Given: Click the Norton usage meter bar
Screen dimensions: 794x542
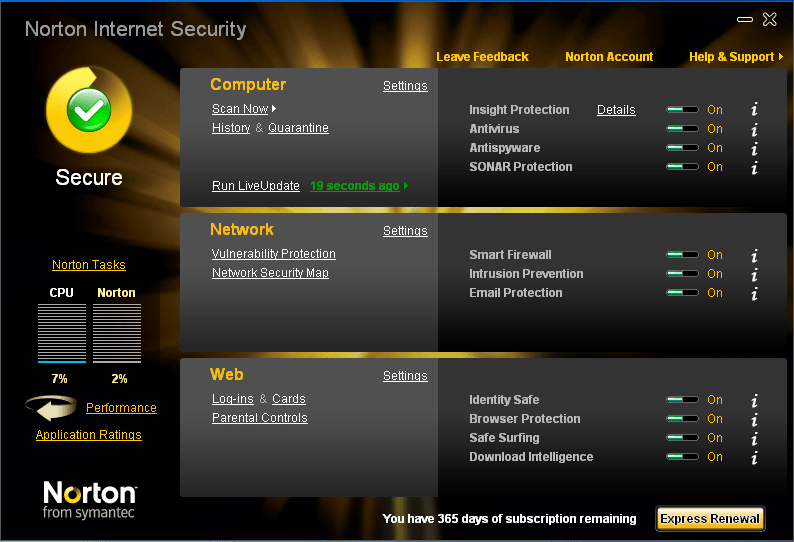Looking at the screenshot, I should [117, 333].
